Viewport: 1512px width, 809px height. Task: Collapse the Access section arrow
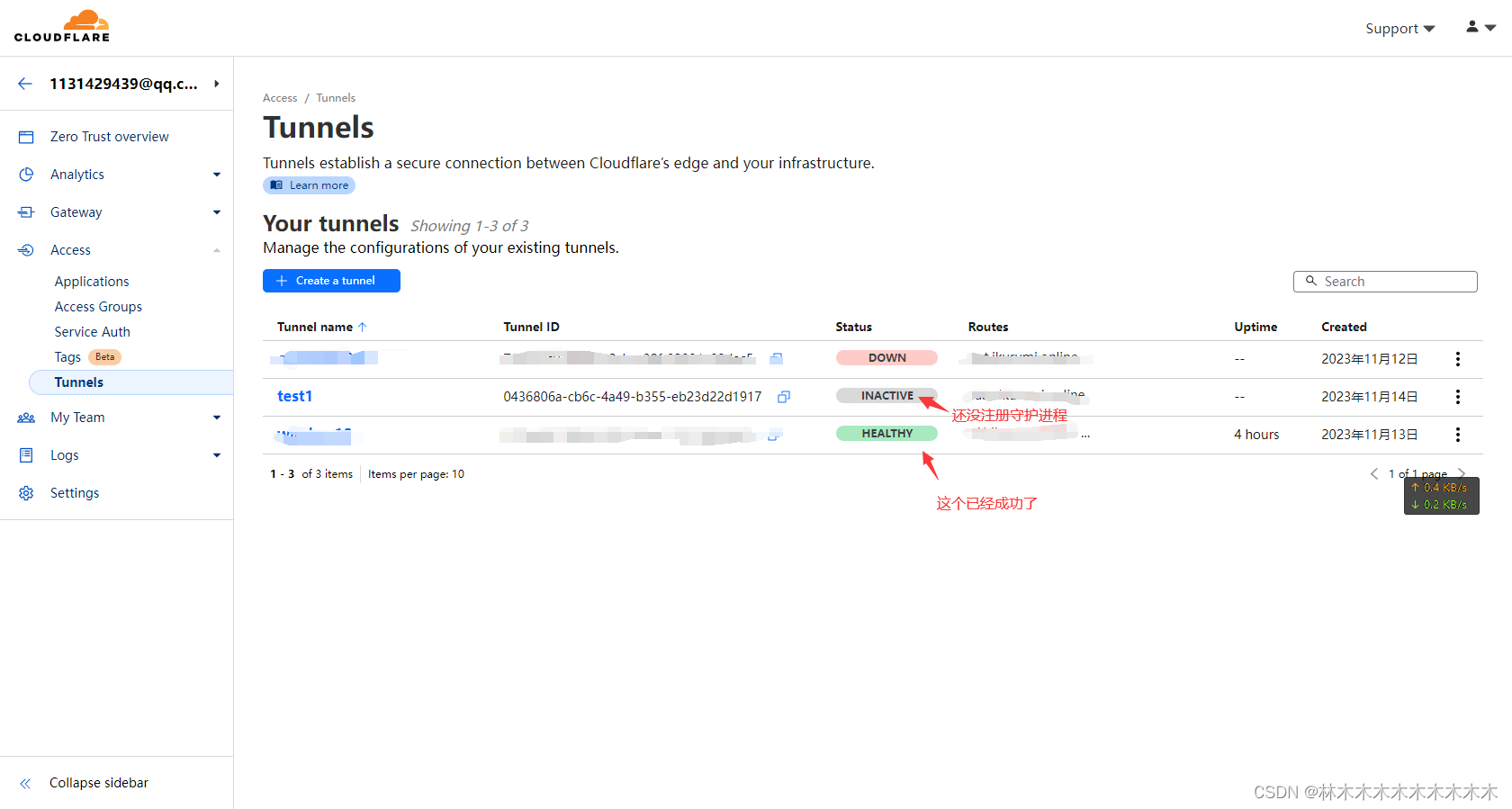pos(217,250)
